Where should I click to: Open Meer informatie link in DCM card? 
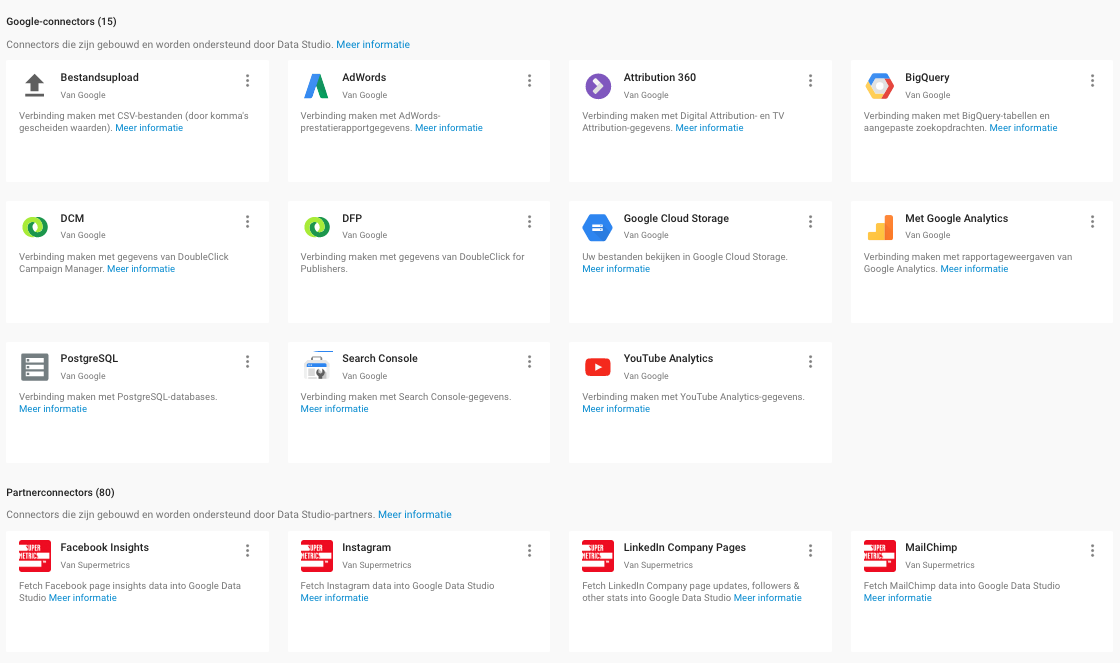point(141,269)
